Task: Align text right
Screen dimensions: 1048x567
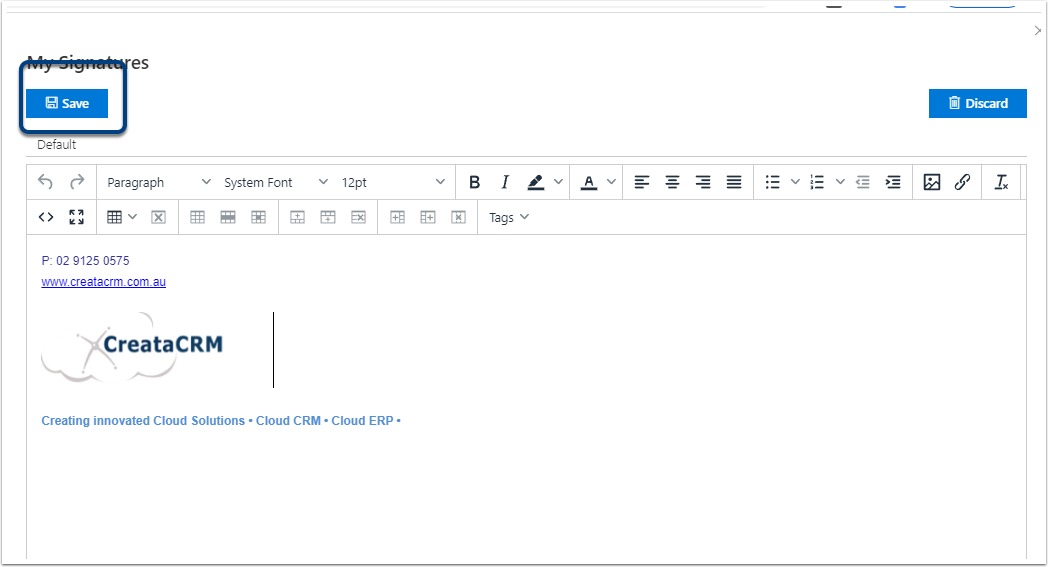Action: 703,182
